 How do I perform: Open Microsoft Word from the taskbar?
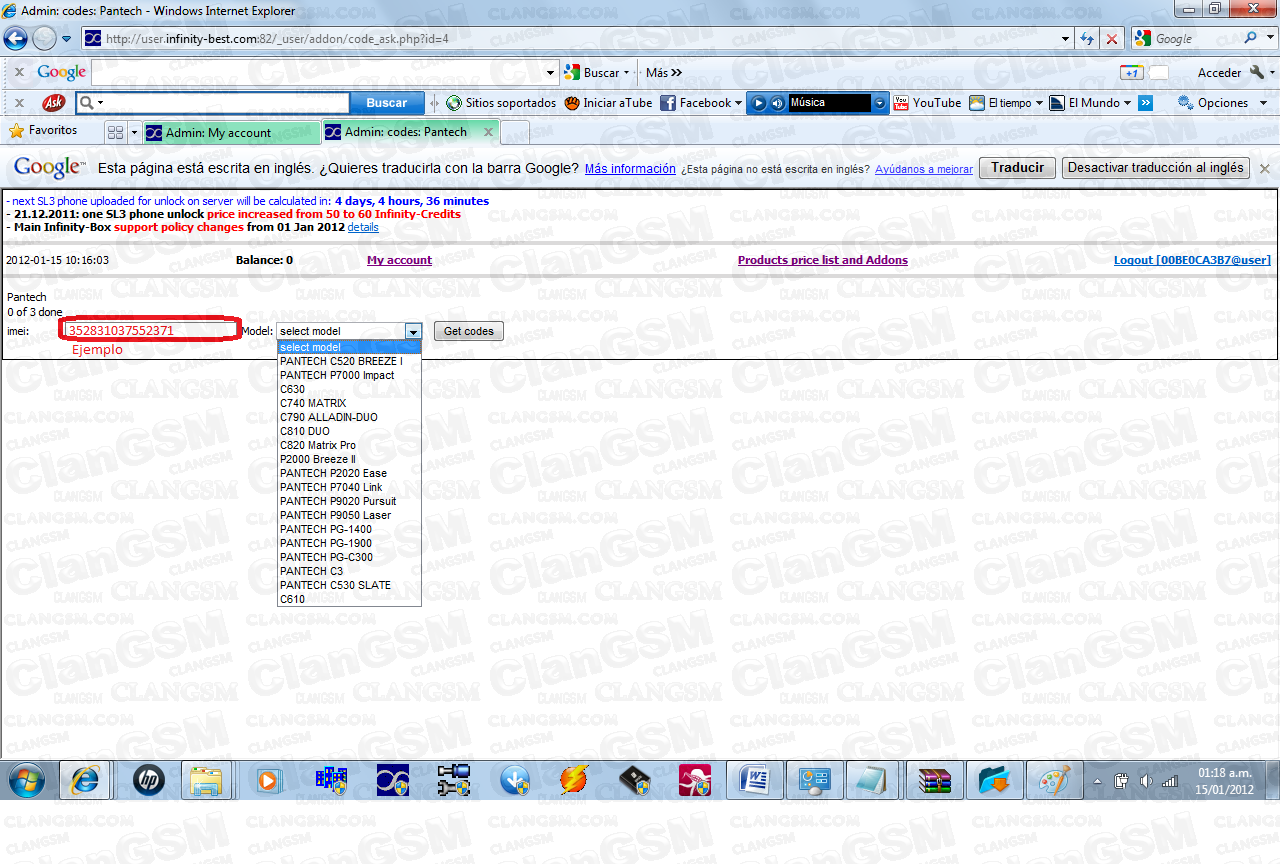[x=755, y=781]
